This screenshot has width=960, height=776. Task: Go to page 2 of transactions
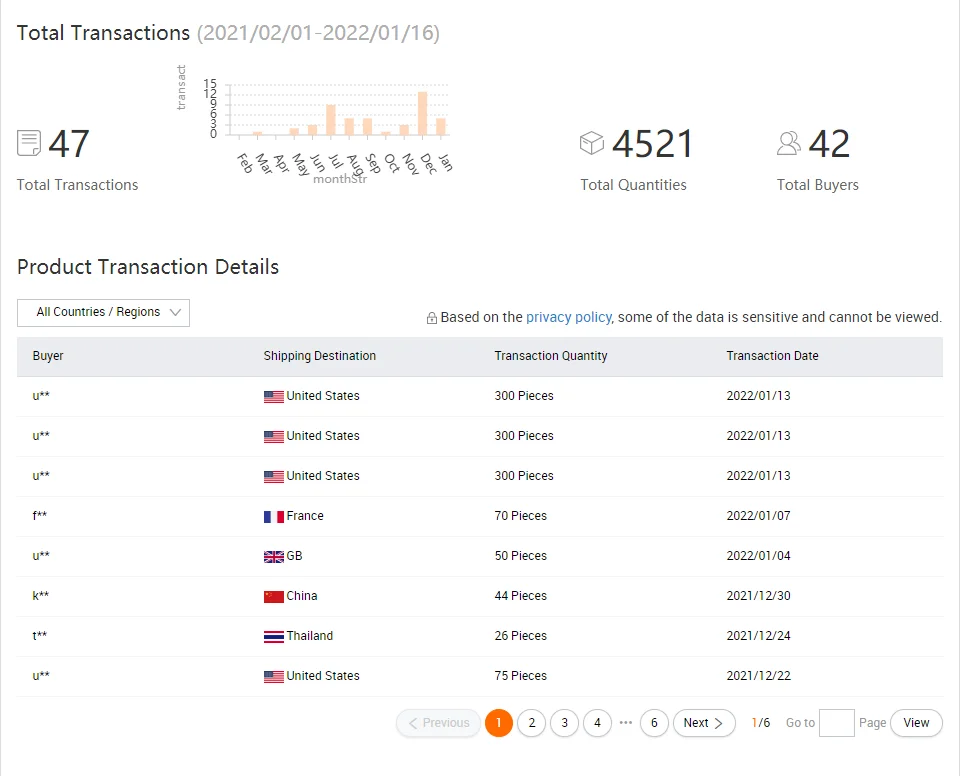coord(532,723)
